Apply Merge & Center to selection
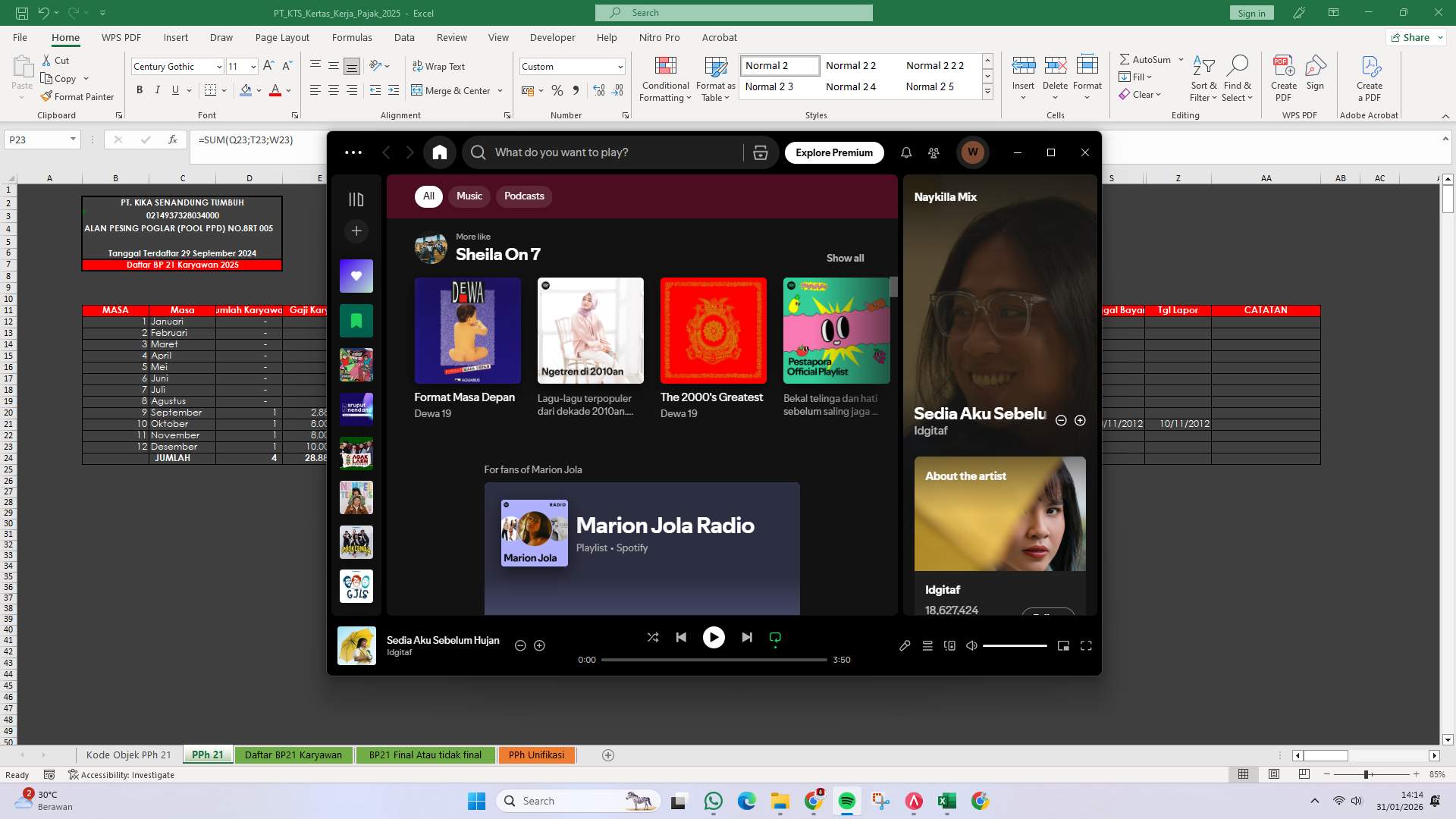 coord(452,90)
